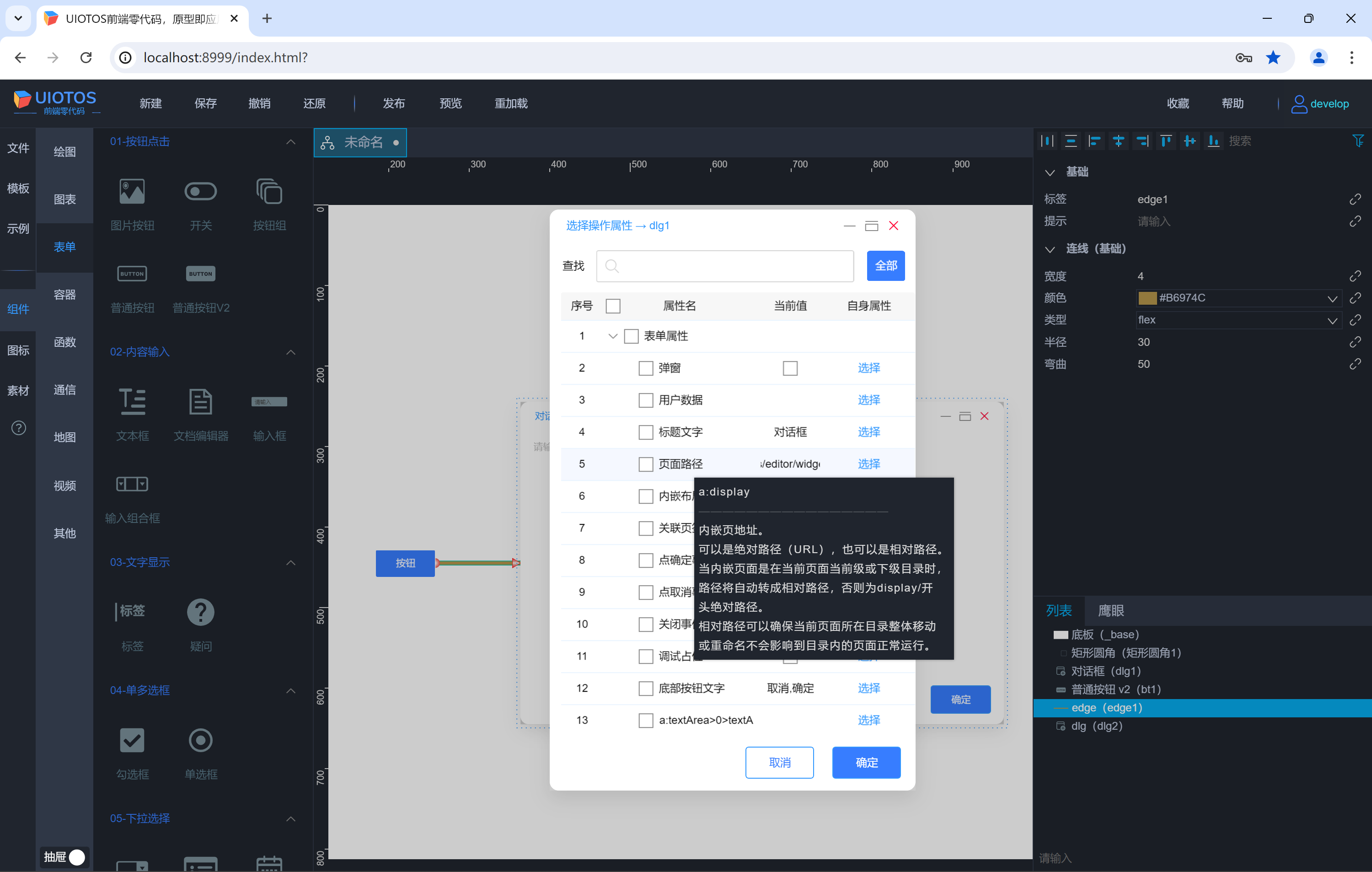The width and height of the screenshot is (1372, 872).
Task: Open the 发布 publish menu item
Action: (393, 103)
